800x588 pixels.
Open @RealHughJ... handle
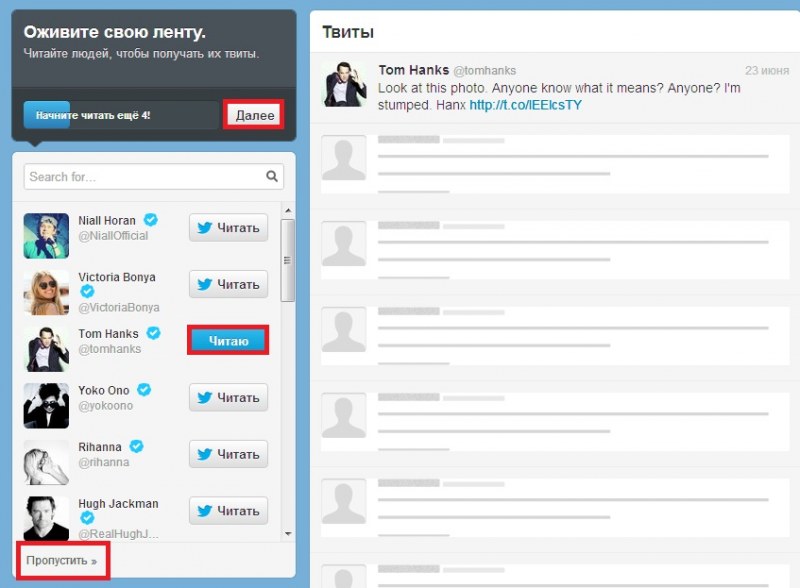tap(118, 534)
